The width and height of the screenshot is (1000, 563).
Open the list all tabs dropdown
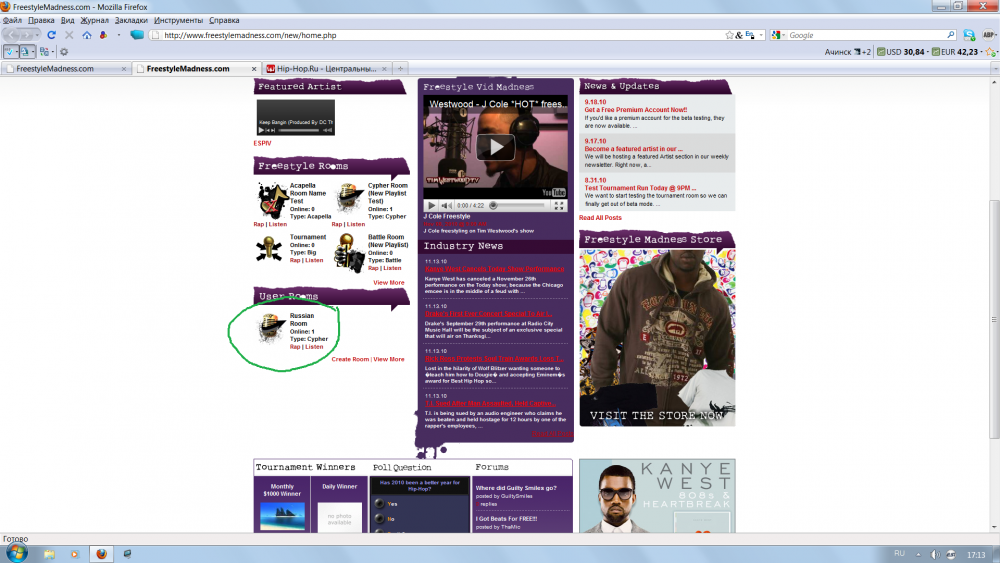pyautogui.click(x=994, y=68)
